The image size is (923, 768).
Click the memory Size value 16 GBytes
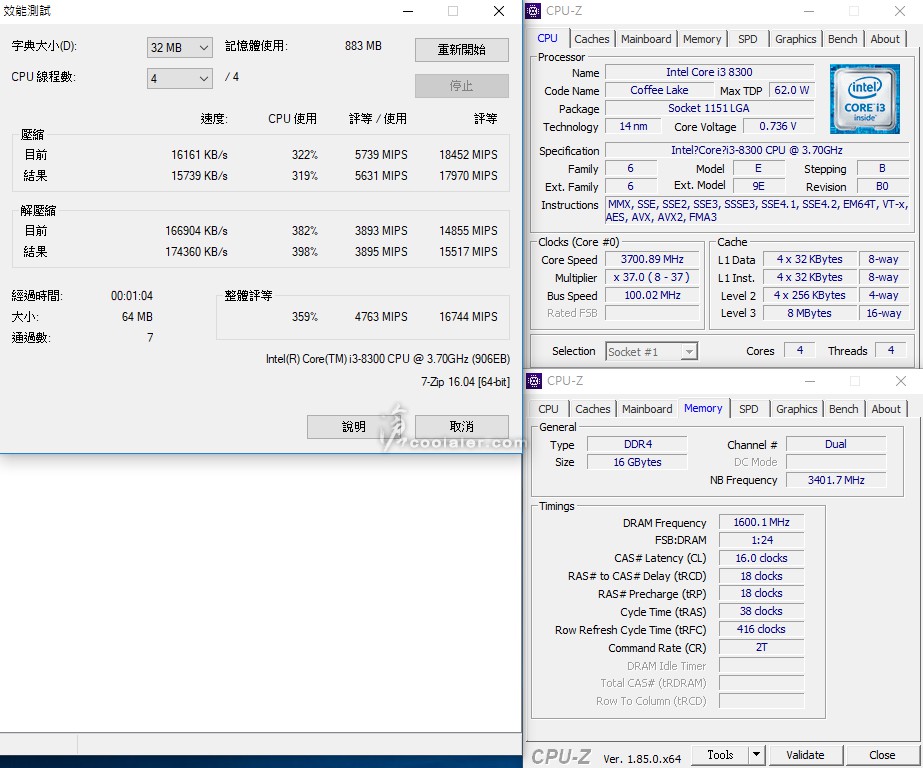click(x=638, y=462)
